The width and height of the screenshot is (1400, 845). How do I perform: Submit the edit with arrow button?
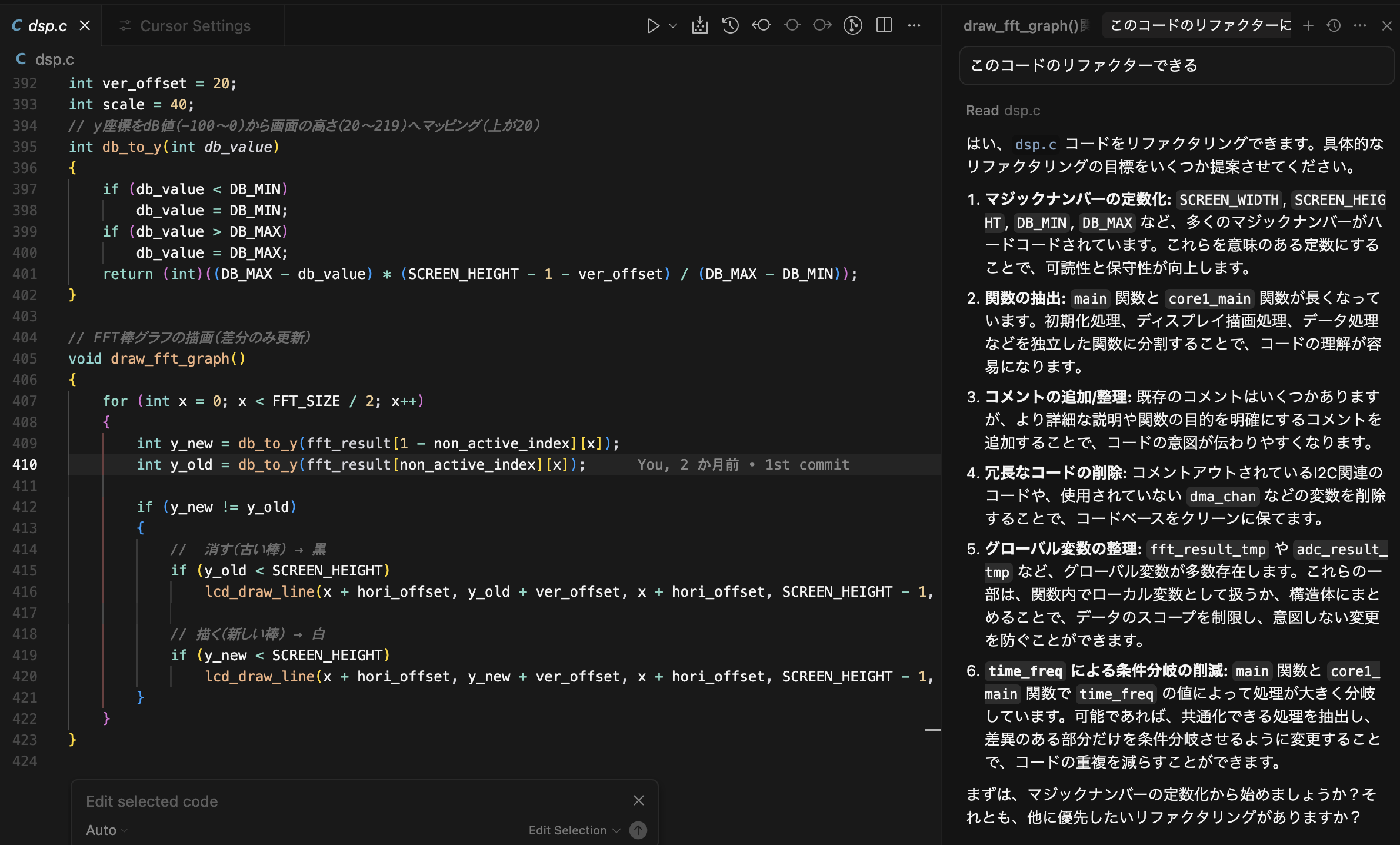(x=638, y=830)
